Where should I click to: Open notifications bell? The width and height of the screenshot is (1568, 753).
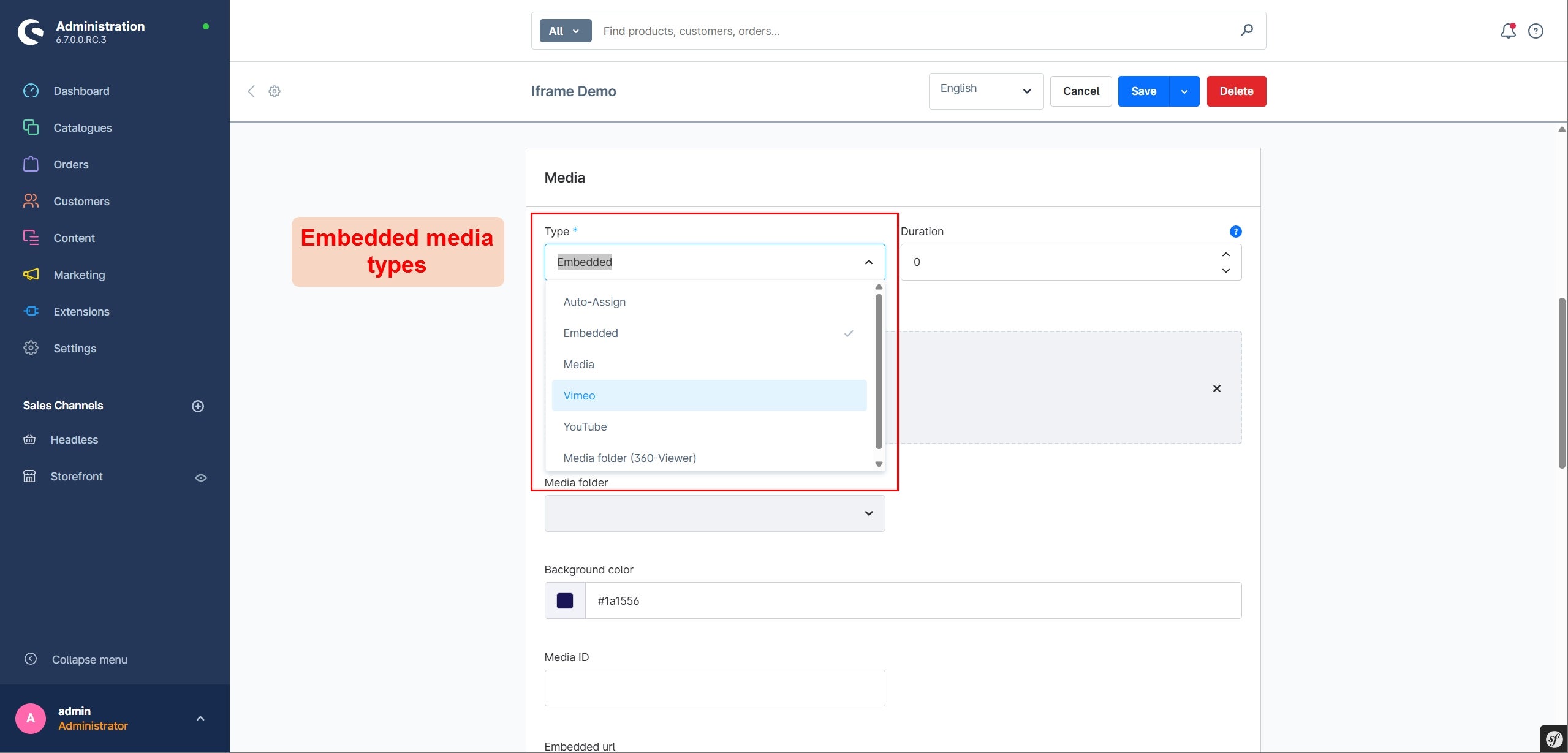point(1508,31)
